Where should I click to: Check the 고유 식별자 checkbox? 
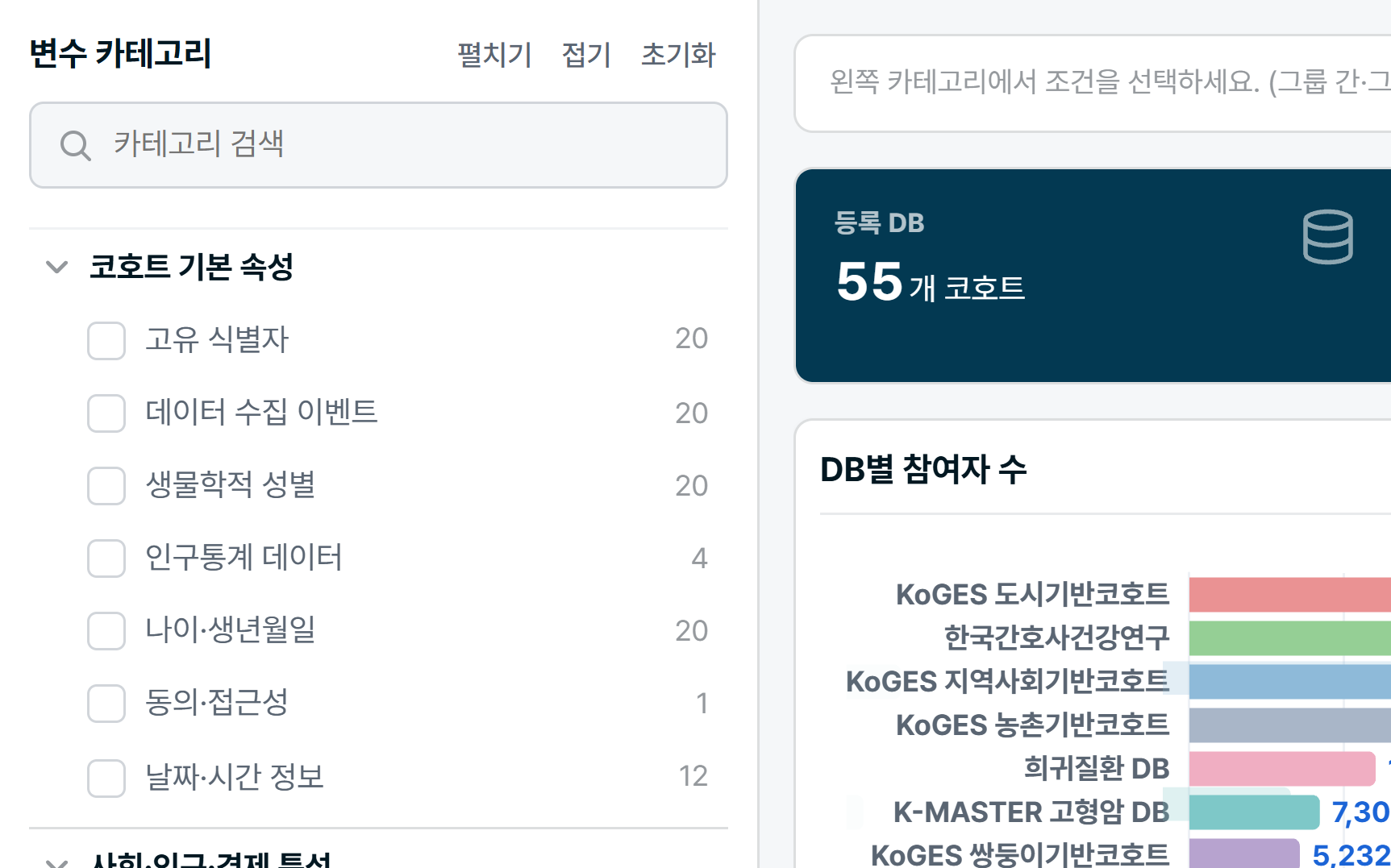click(x=106, y=340)
